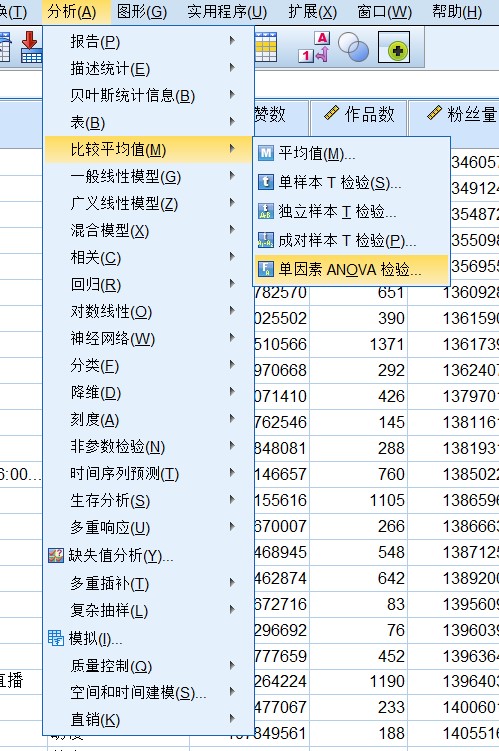This screenshot has width=499, height=751.
Task: Expand 混合模型(X) submenu
Action: 149,230
